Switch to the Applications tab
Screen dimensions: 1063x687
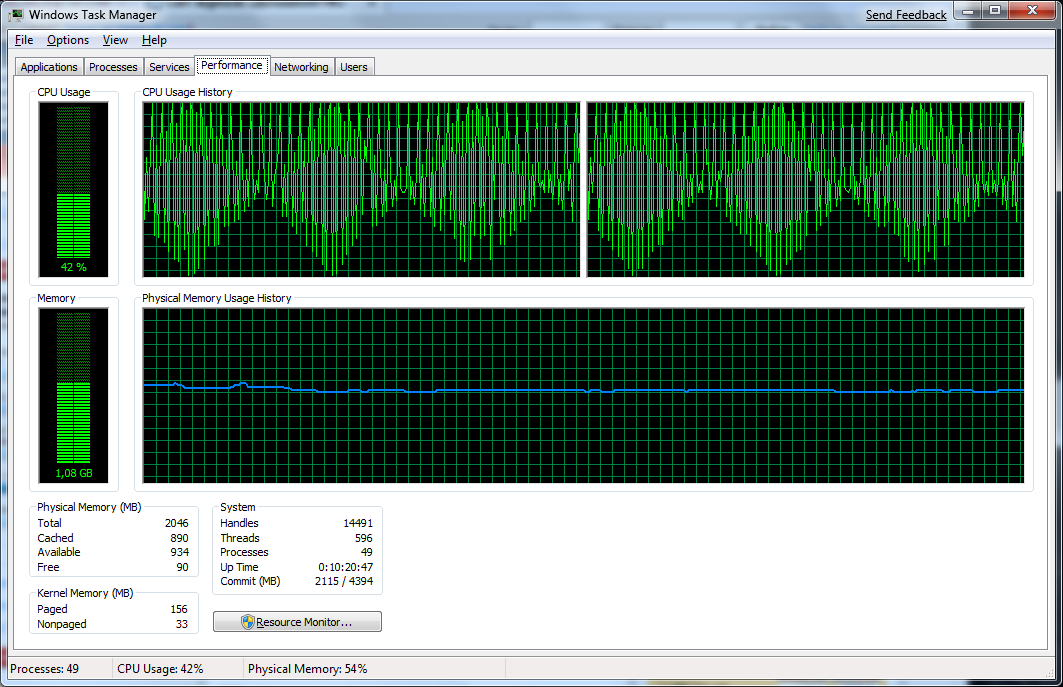[49, 67]
